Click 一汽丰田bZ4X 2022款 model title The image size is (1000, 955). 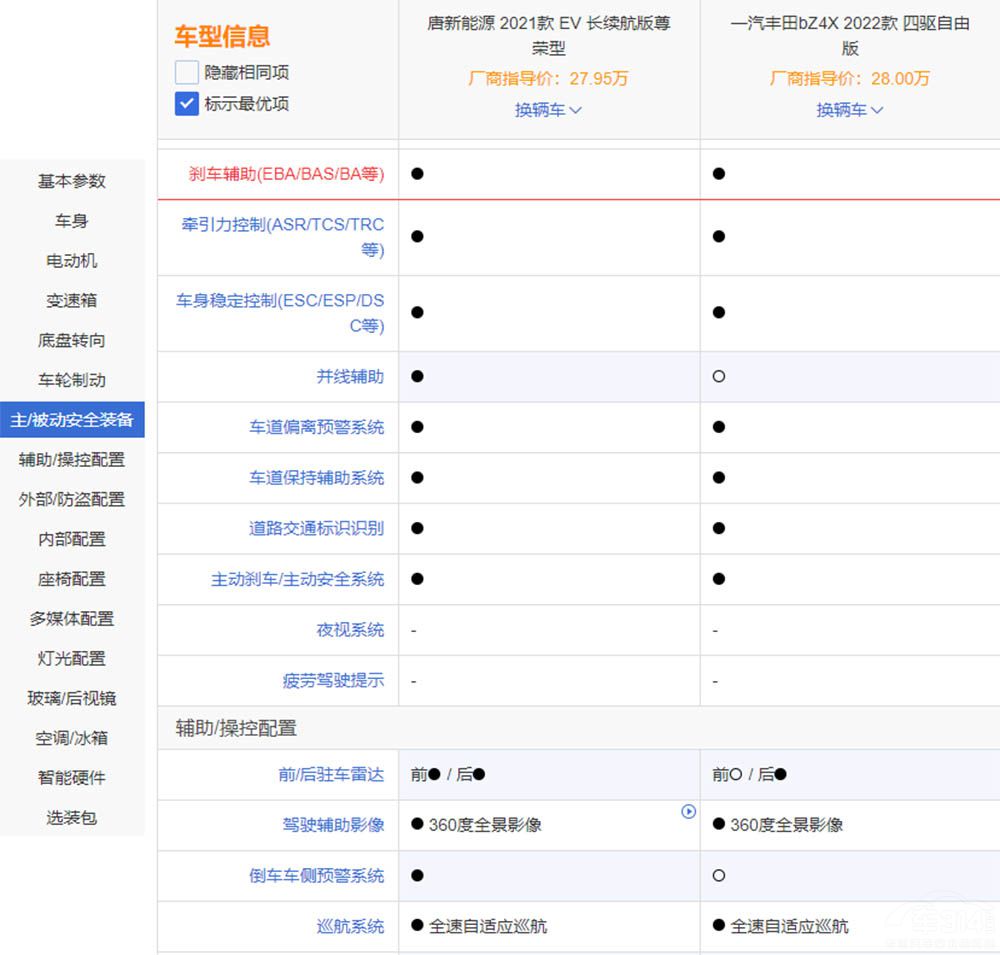click(849, 35)
